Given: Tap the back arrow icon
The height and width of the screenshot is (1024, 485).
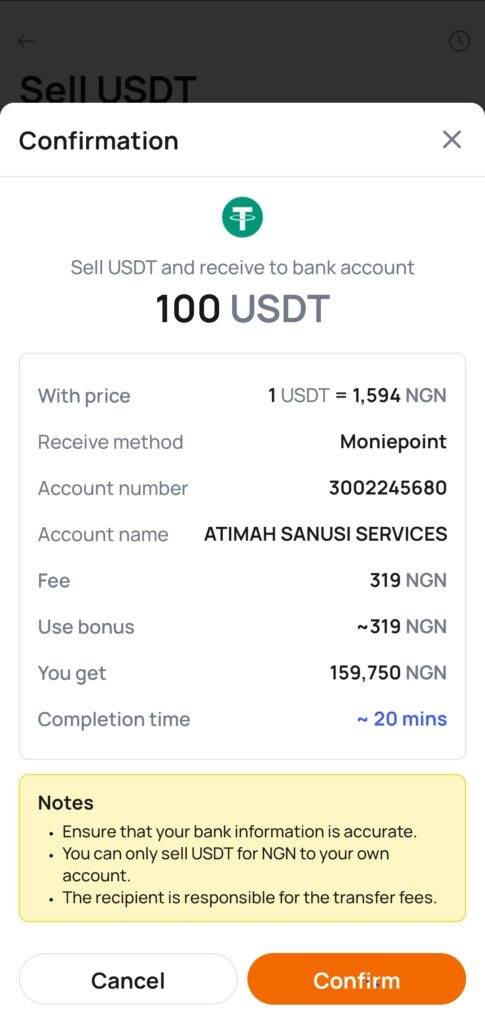Looking at the screenshot, I should (x=25, y=41).
